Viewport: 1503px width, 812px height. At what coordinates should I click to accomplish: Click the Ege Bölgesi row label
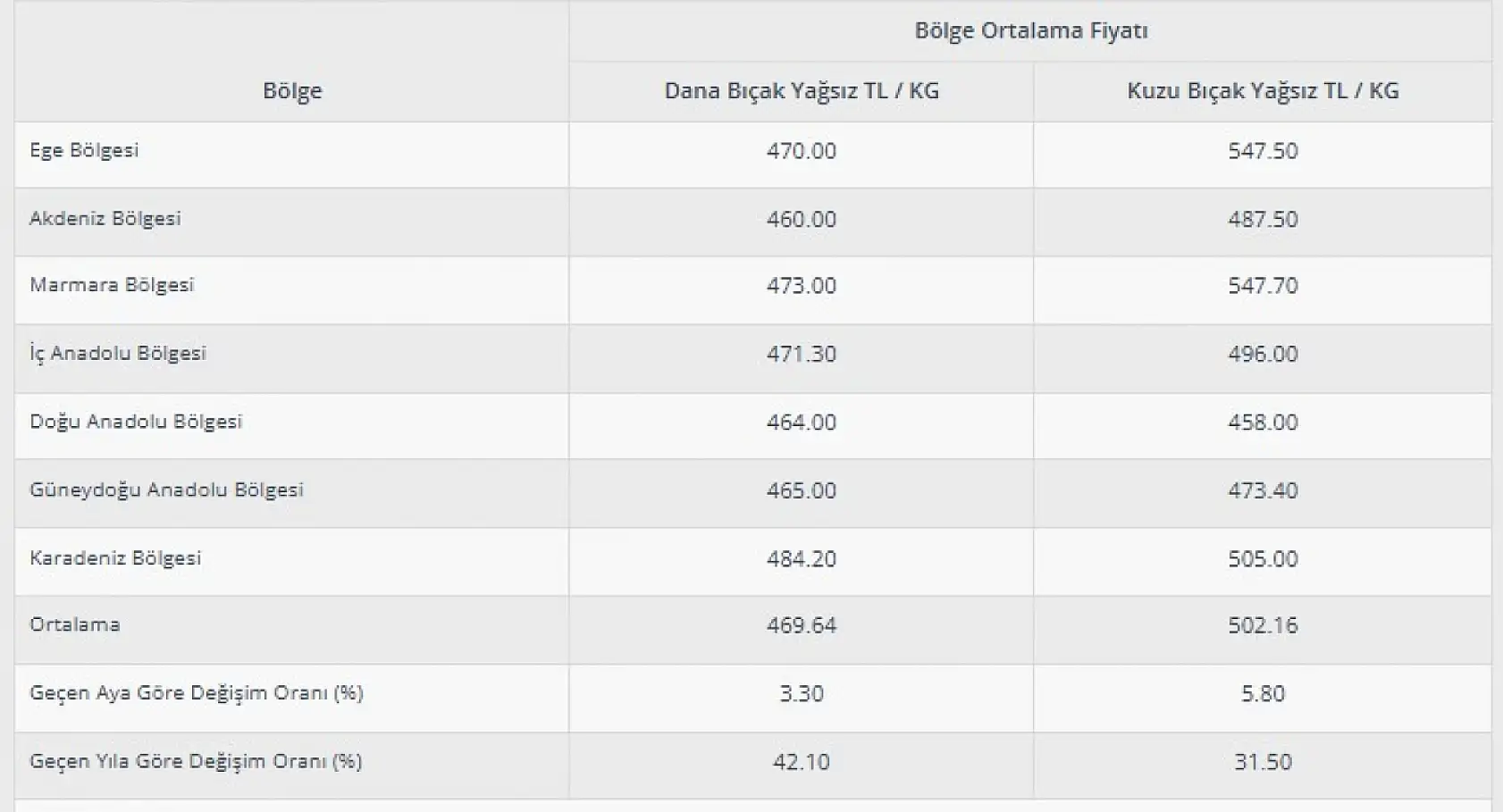[x=84, y=150]
